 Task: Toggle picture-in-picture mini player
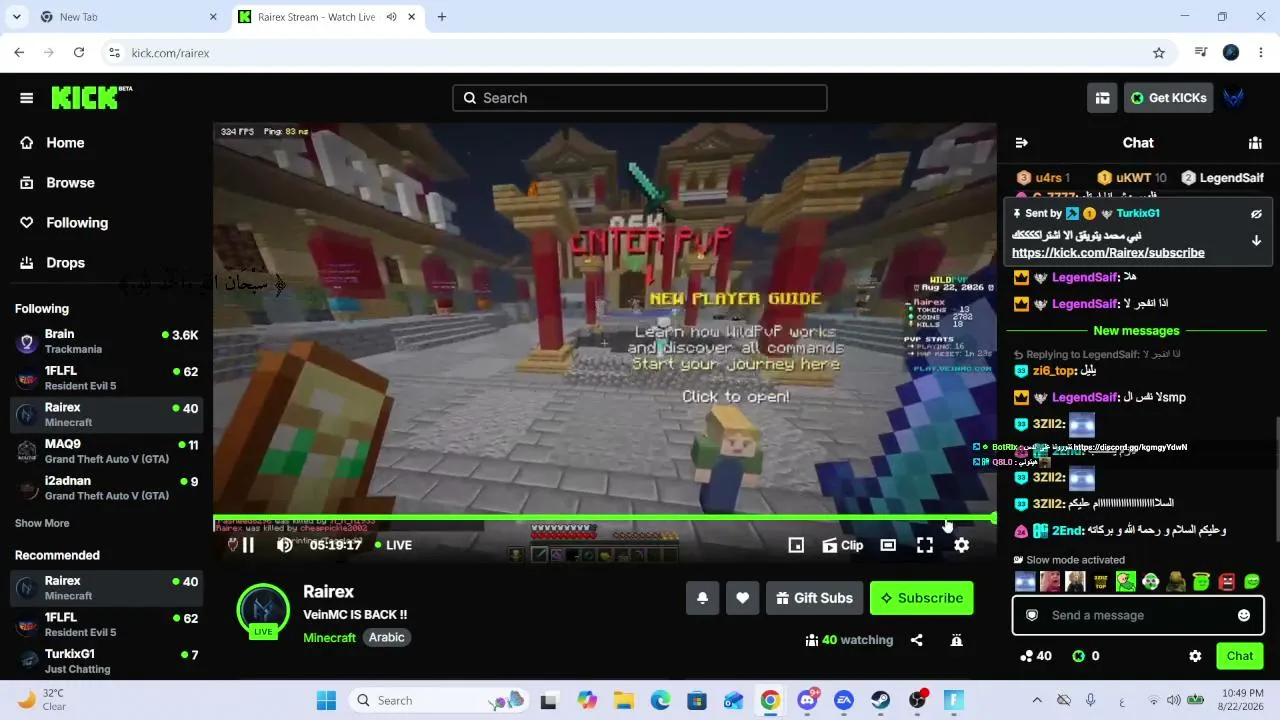click(796, 545)
